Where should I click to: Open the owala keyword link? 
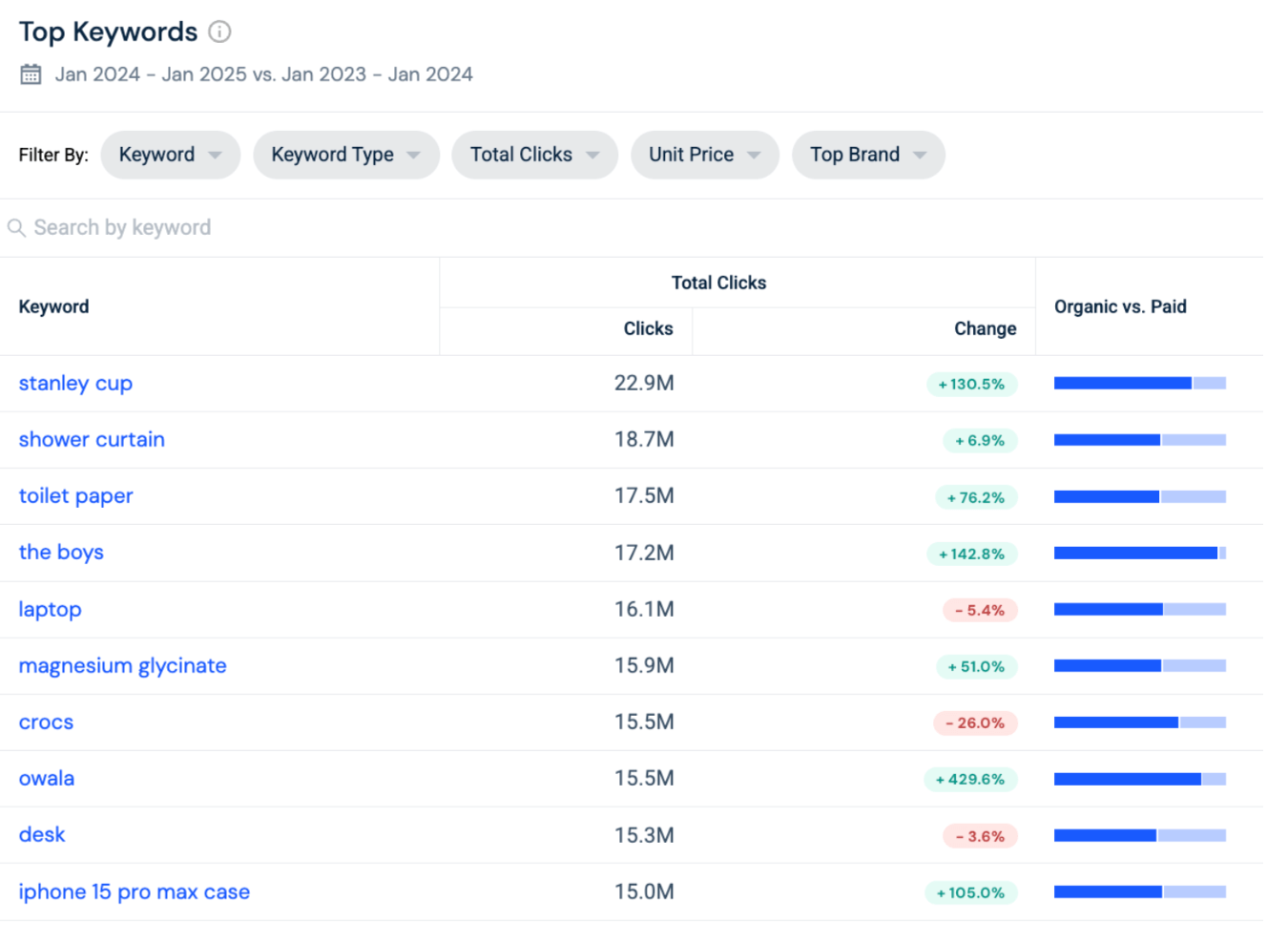pos(47,779)
